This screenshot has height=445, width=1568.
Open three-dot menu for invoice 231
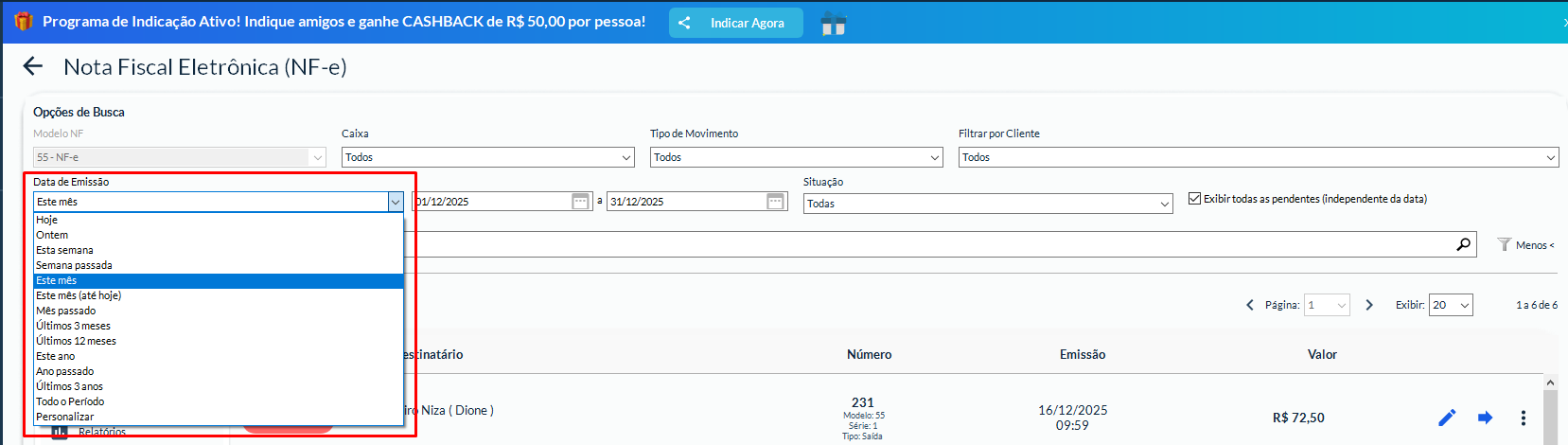click(1523, 418)
